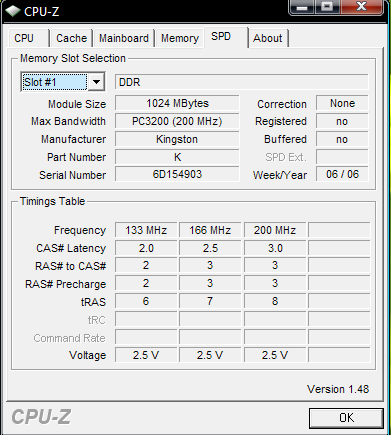Switch to the CPU tab
Screen dimensions: 391x435
point(29,38)
